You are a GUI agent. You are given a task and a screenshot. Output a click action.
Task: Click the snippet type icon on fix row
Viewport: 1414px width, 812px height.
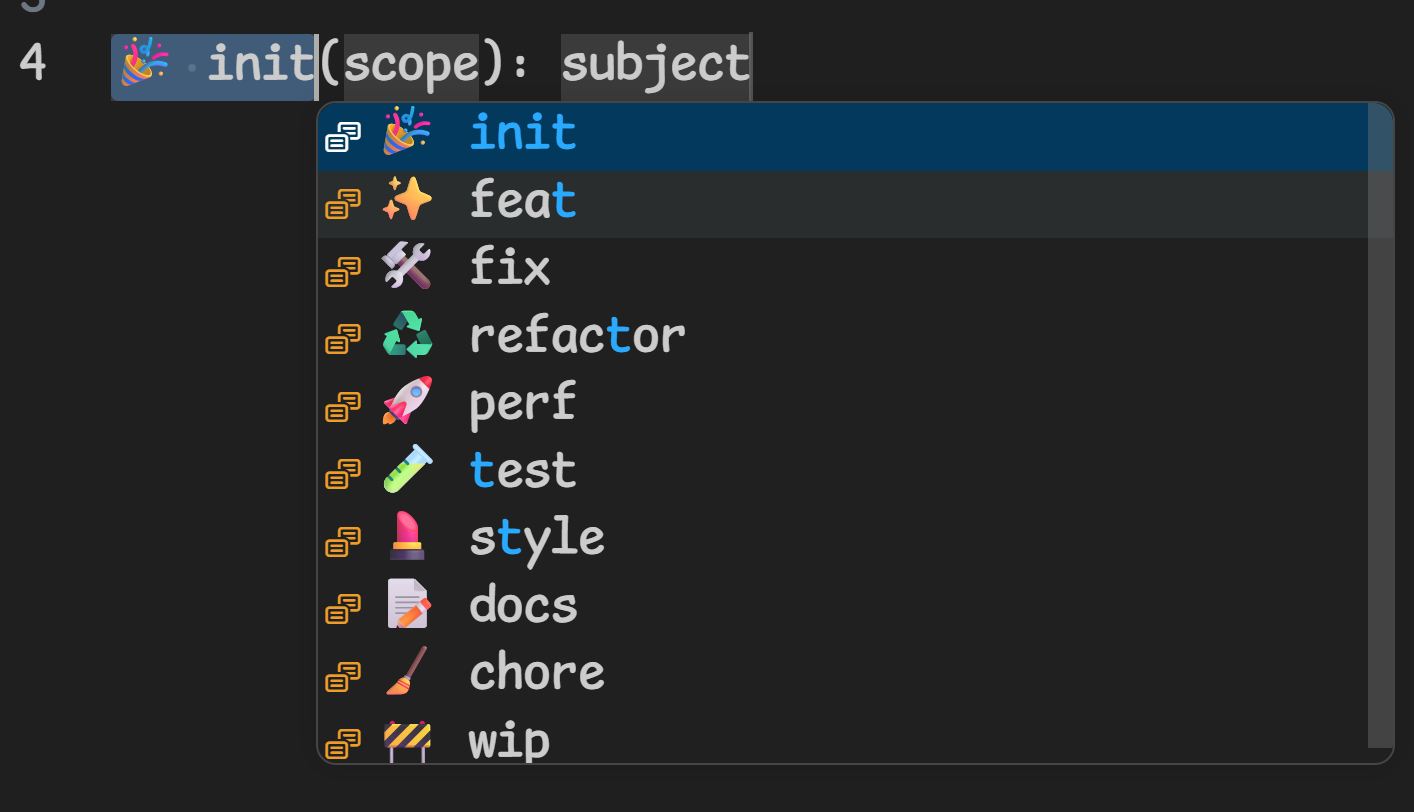point(343,271)
